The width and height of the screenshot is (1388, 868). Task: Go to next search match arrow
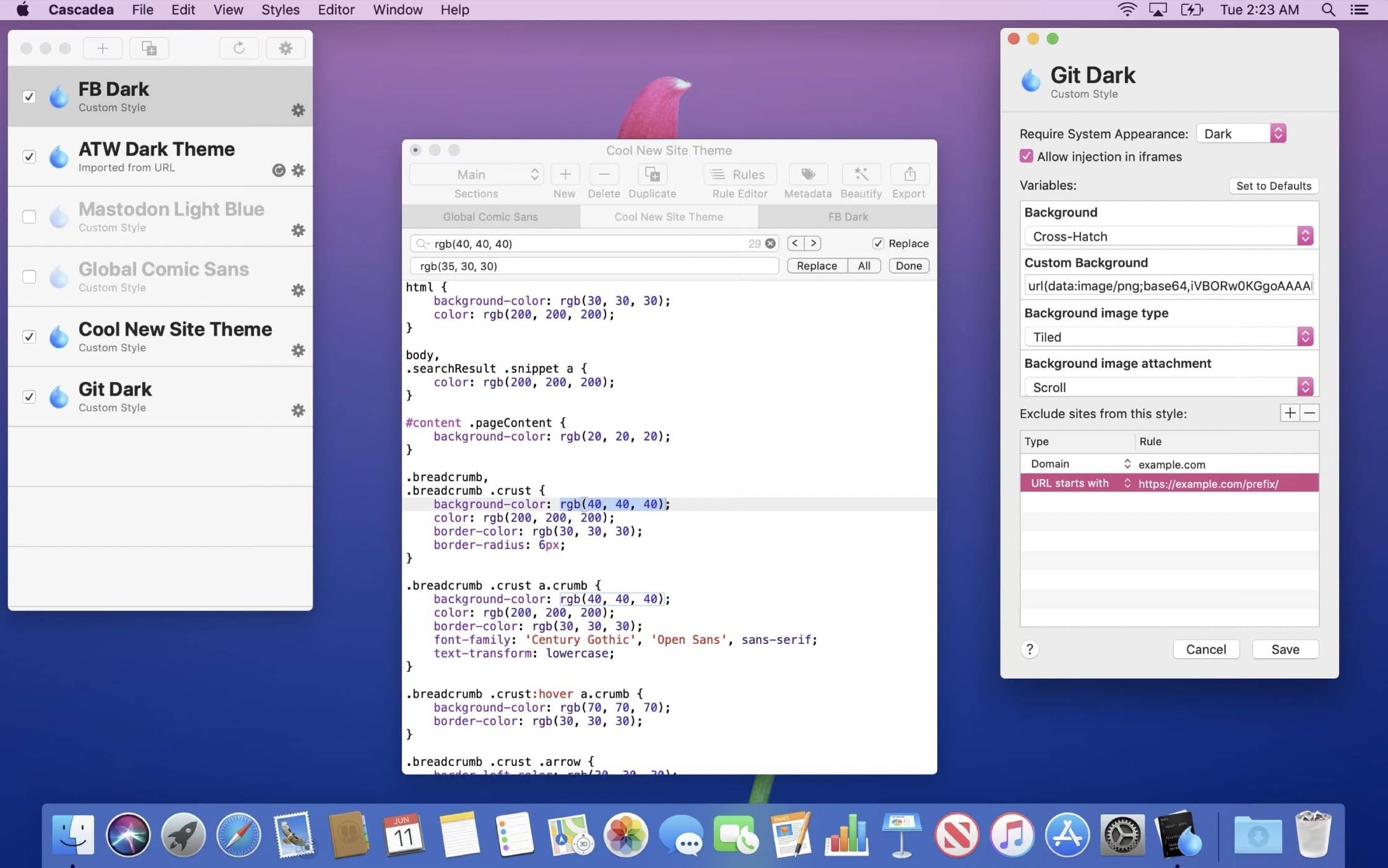tap(813, 243)
